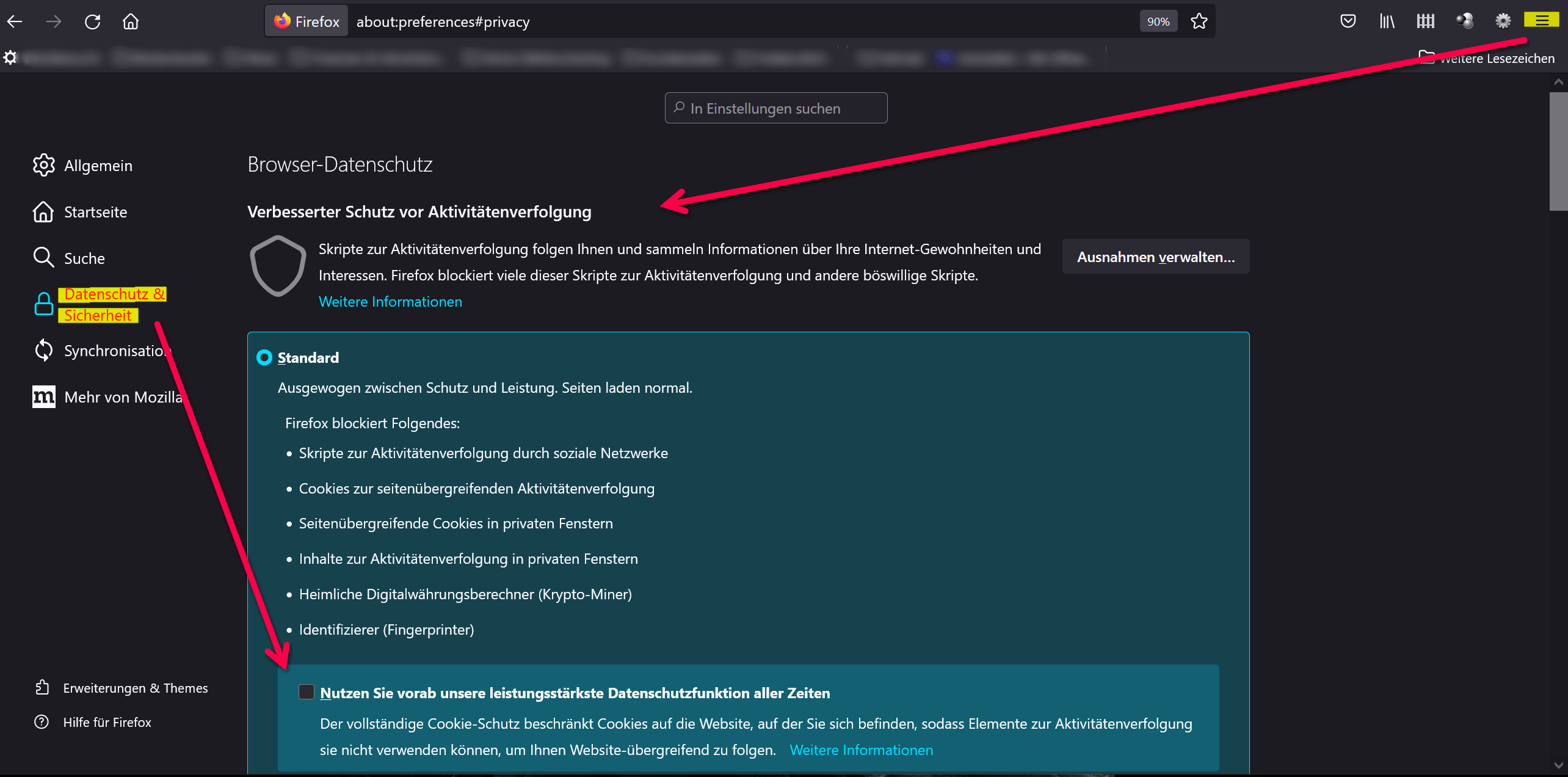The width and height of the screenshot is (1568, 777).
Task: Click the scrollbar up arrow
Action: (x=1558, y=82)
